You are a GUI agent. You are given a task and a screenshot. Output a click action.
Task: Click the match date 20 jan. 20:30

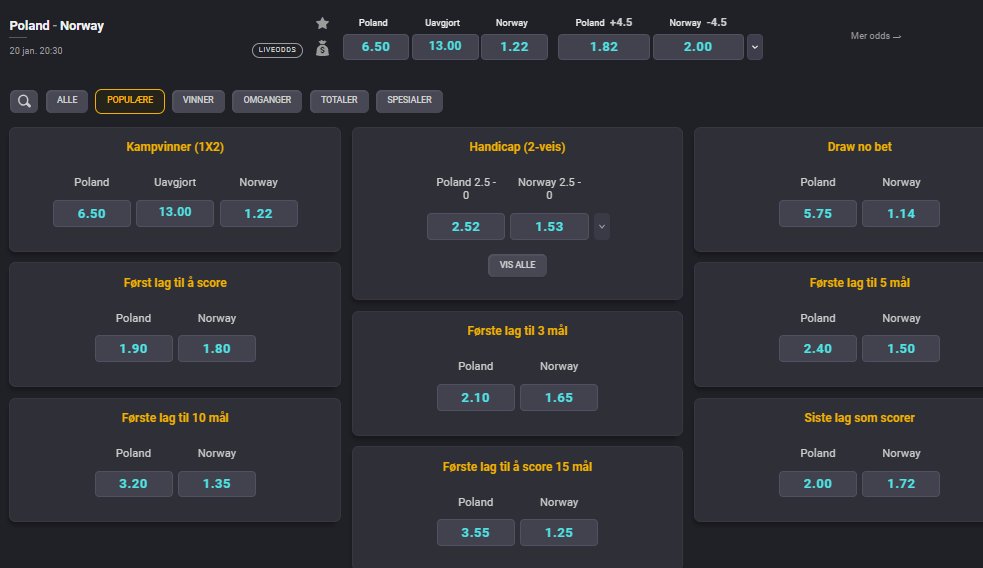36,51
